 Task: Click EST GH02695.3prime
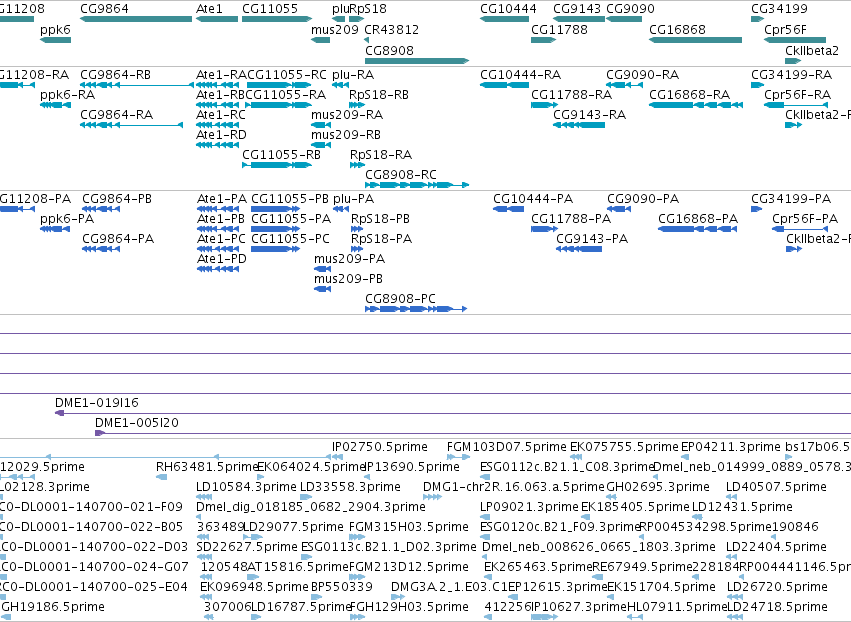coord(658,487)
